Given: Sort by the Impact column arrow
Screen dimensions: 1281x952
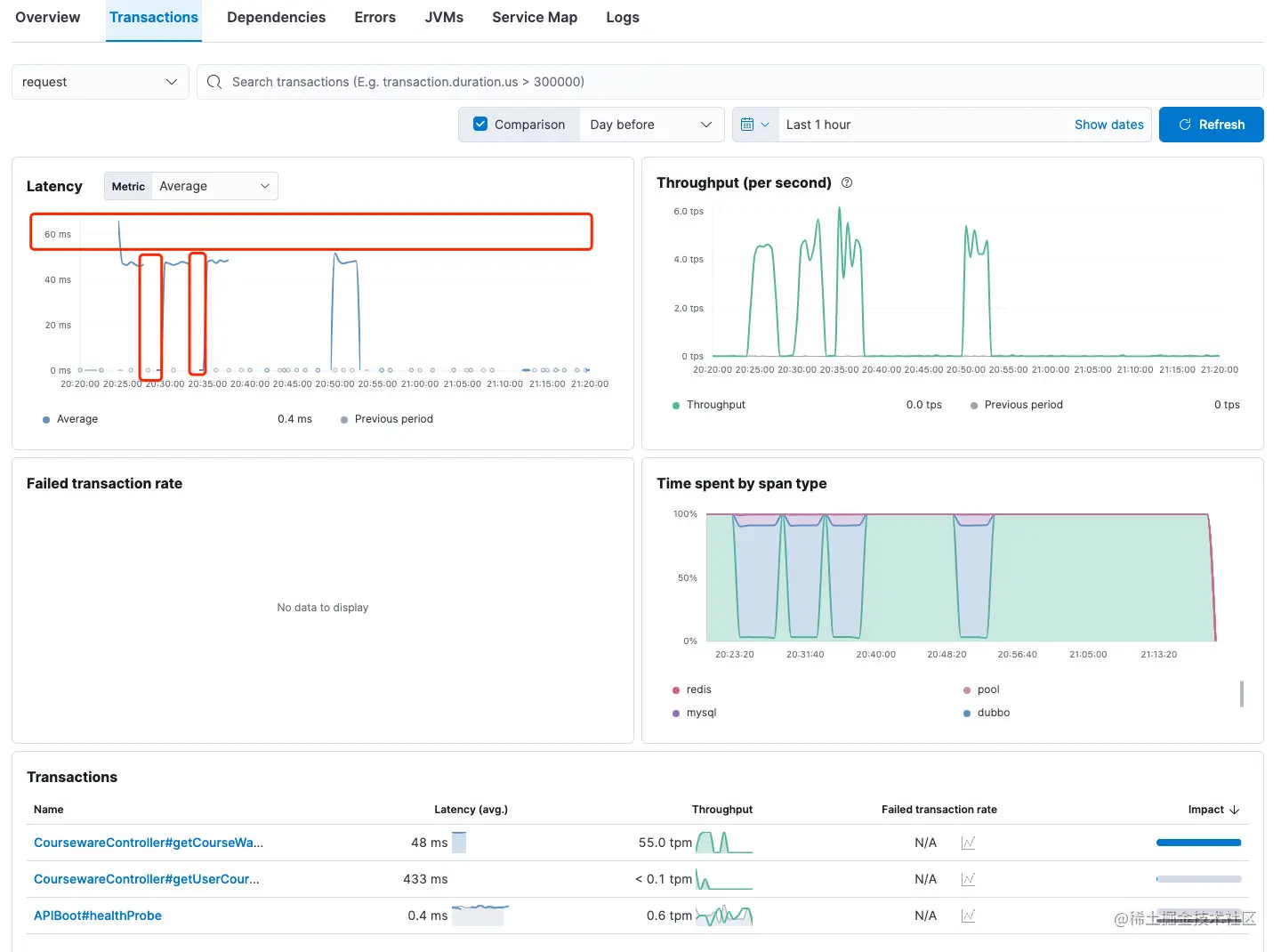Looking at the screenshot, I should 1234,810.
